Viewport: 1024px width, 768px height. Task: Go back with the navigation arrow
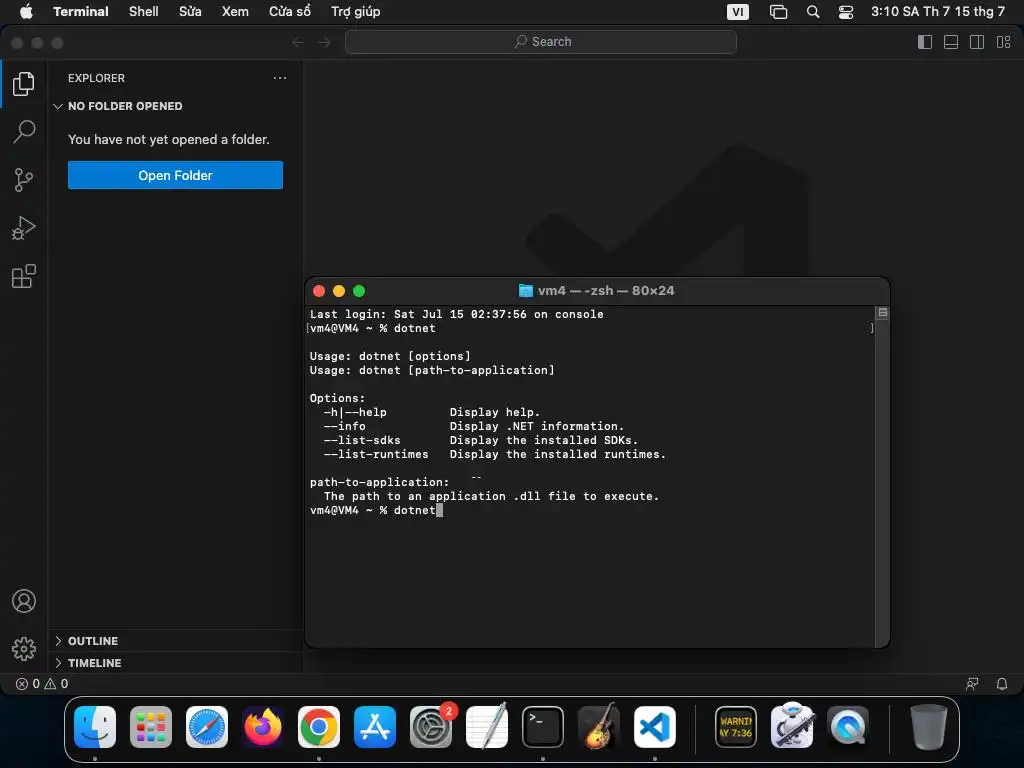tap(298, 42)
